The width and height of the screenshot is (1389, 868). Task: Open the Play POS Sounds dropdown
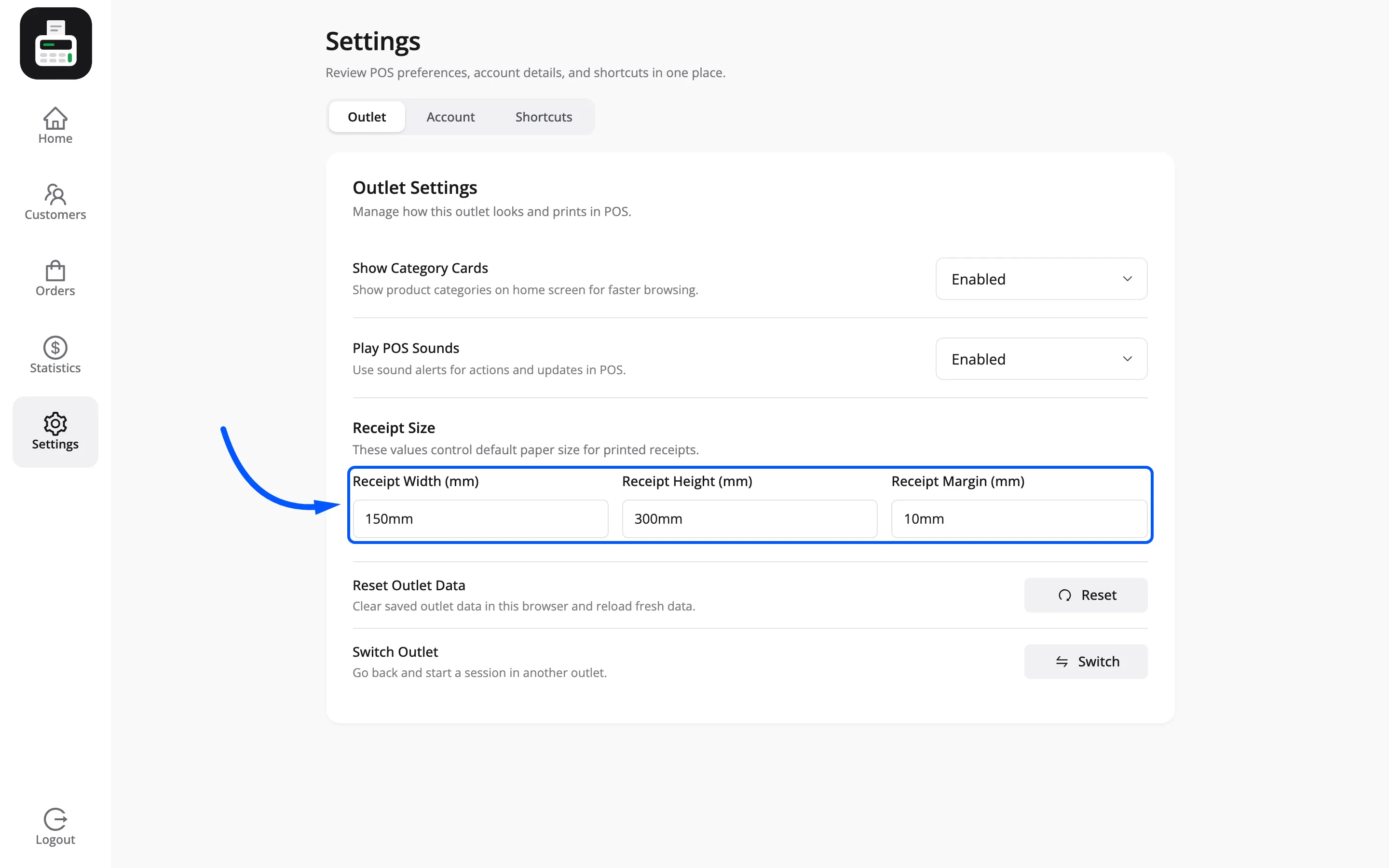(1041, 359)
